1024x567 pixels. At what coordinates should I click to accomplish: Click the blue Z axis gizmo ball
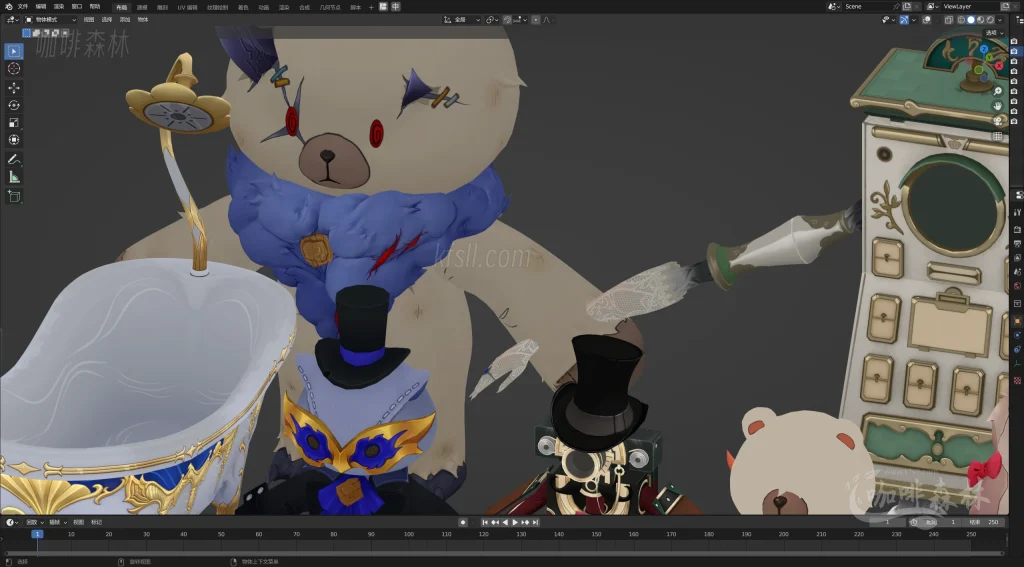(x=984, y=49)
